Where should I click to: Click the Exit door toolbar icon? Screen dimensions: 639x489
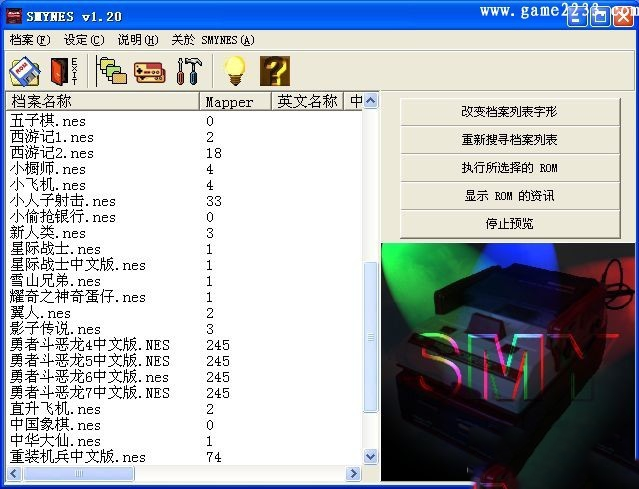(x=64, y=72)
